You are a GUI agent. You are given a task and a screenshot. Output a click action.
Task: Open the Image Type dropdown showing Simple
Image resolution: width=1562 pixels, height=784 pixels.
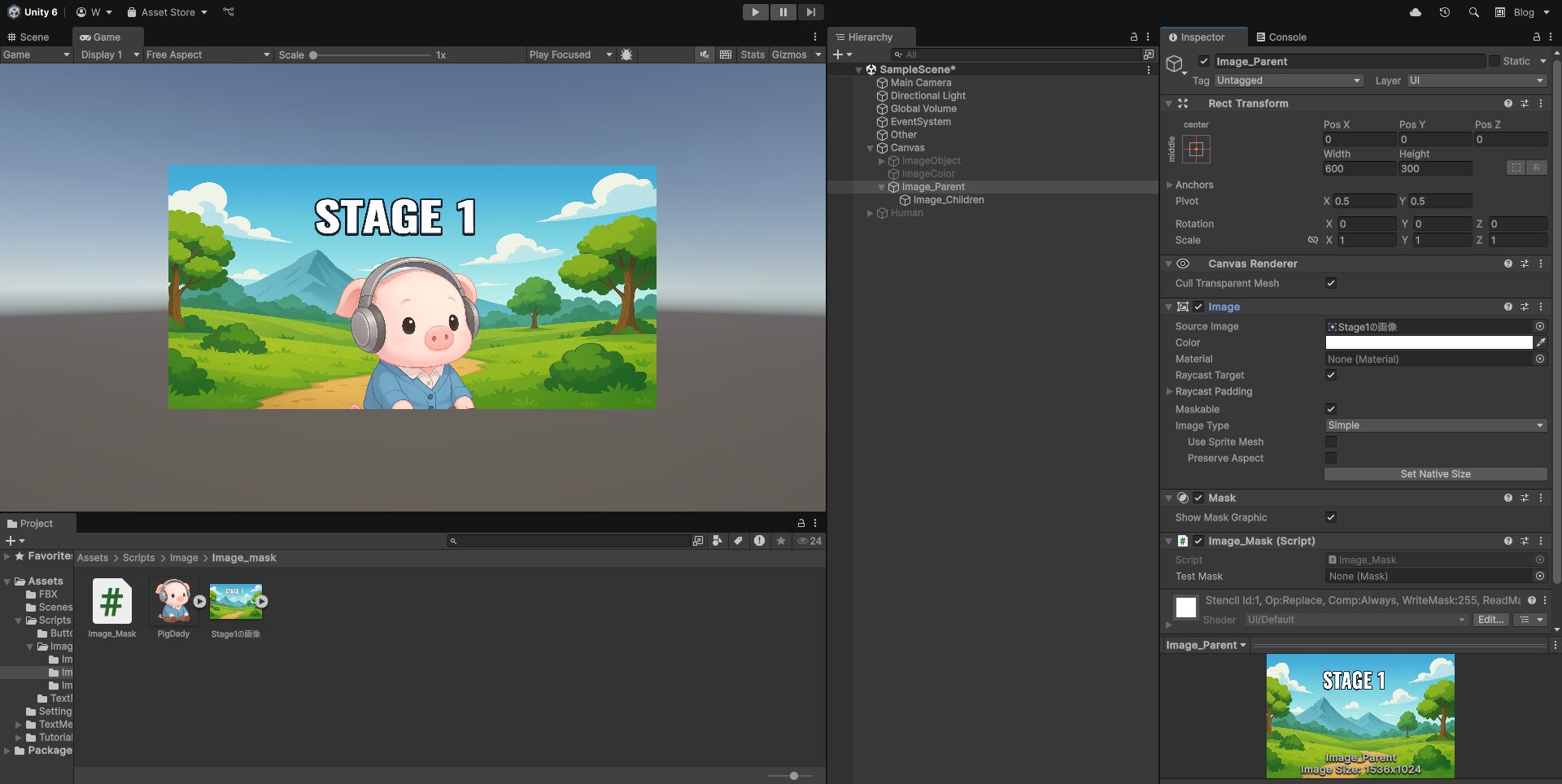tap(1434, 425)
